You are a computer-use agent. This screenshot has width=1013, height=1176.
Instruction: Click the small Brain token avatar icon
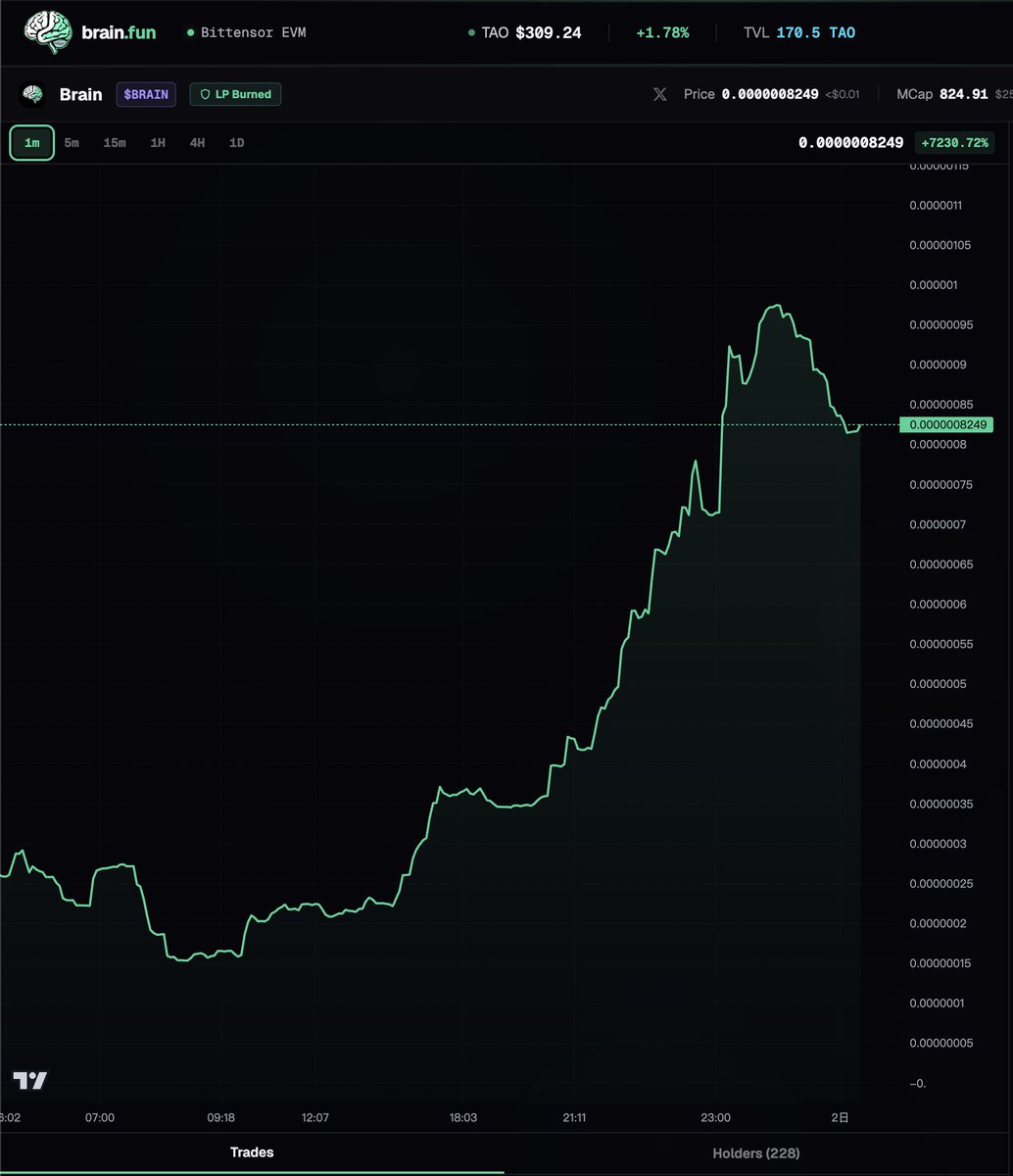33,95
